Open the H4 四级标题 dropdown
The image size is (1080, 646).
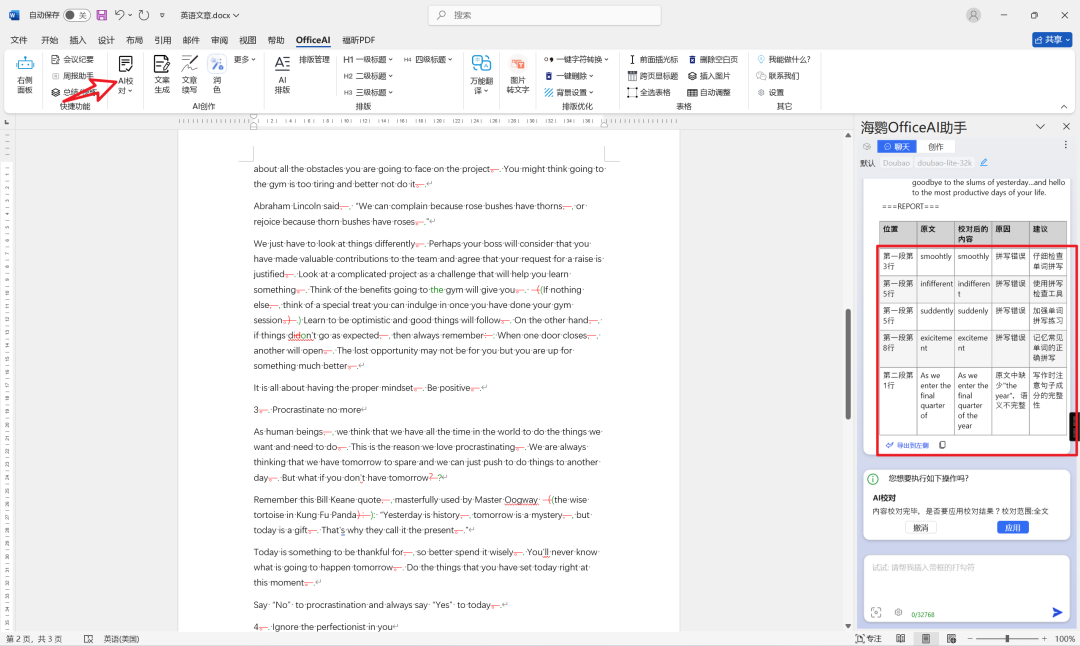click(428, 60)
